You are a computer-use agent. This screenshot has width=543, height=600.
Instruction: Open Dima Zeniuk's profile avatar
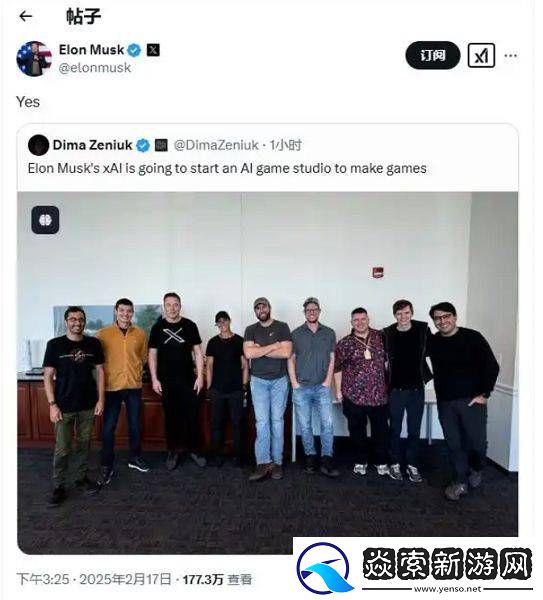click(38, 145)
